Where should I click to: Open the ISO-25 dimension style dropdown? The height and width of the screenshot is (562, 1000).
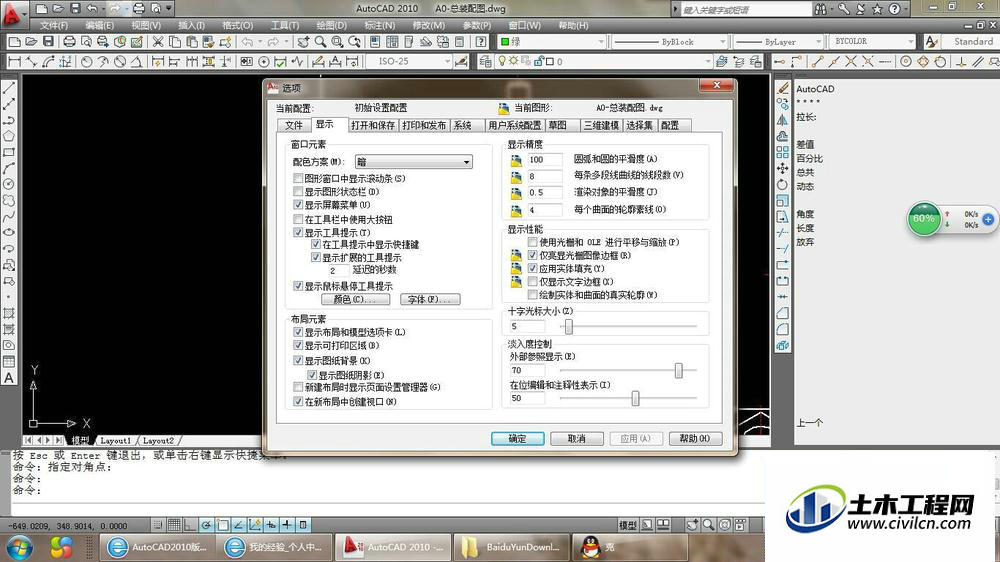point(408,61)
